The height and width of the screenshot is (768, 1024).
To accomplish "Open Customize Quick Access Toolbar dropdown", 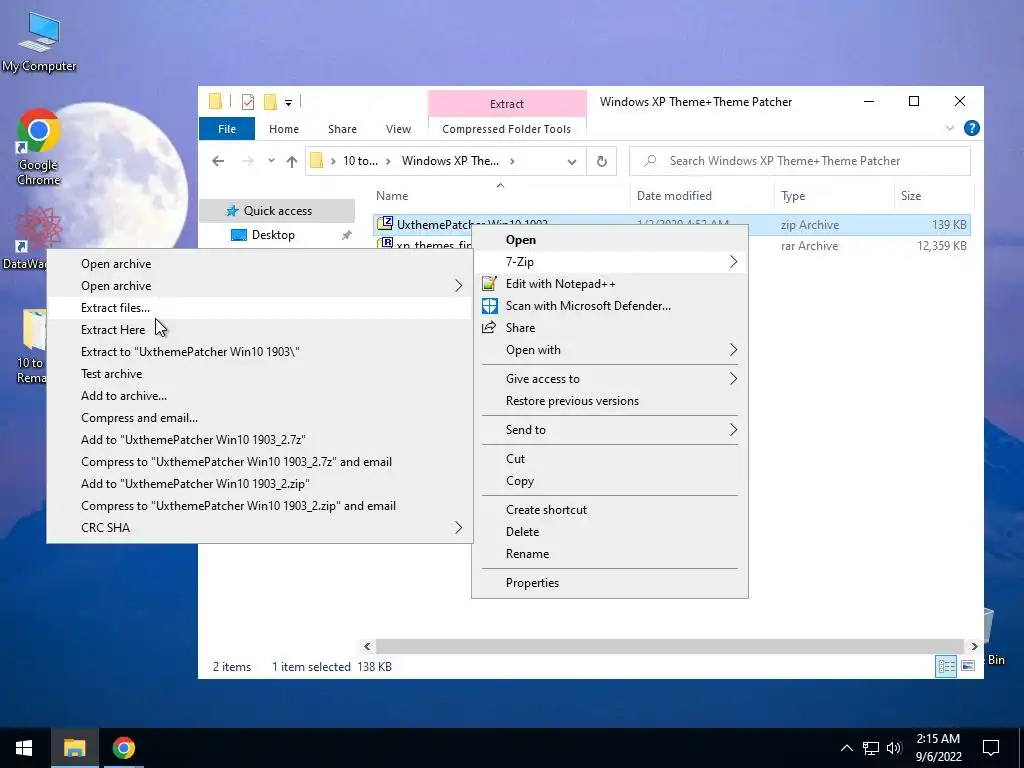I will (288, 103).
